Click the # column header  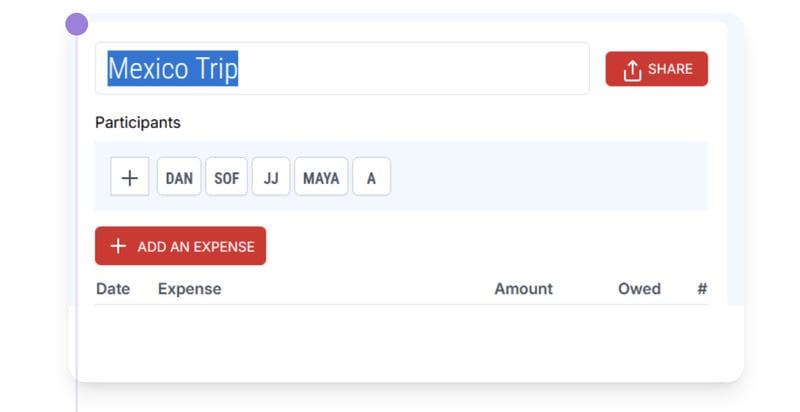click(702, 289)
